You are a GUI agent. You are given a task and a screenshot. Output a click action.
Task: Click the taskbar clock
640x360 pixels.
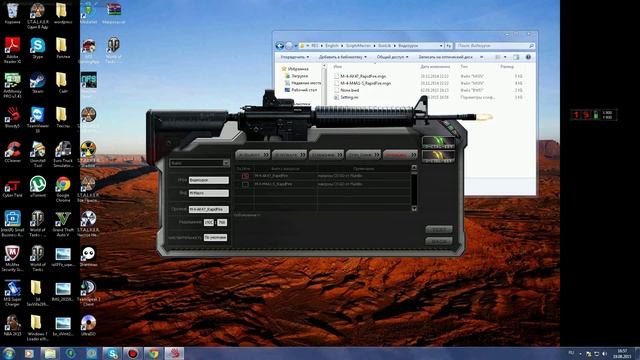pos(622,353)
